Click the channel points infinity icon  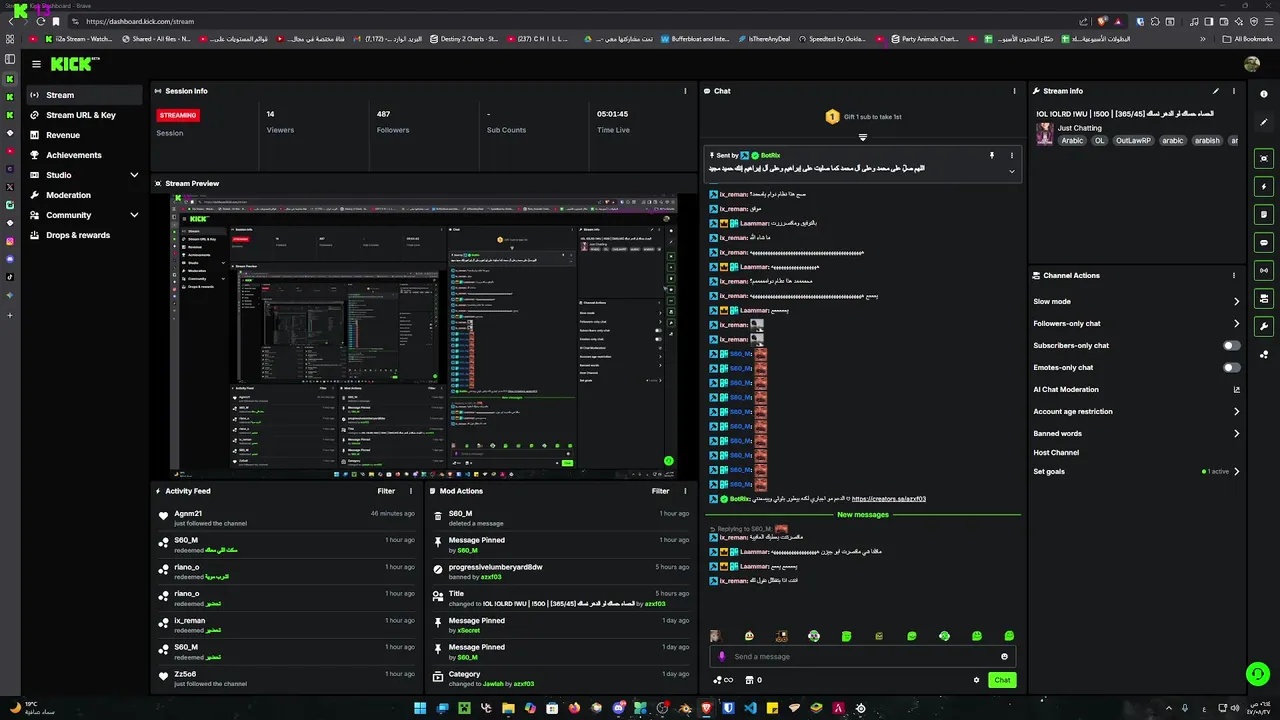tap(722, 680)
